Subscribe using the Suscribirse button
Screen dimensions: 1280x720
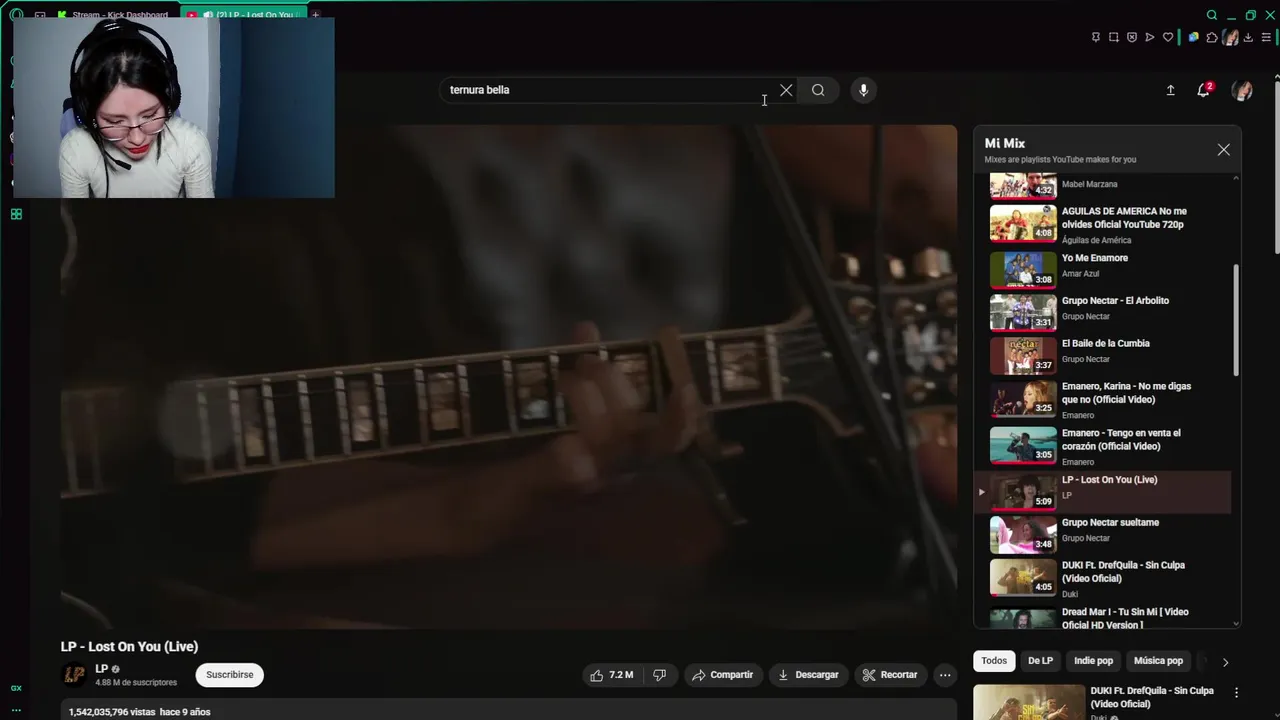pyautogui.click(x=229, y=675)
